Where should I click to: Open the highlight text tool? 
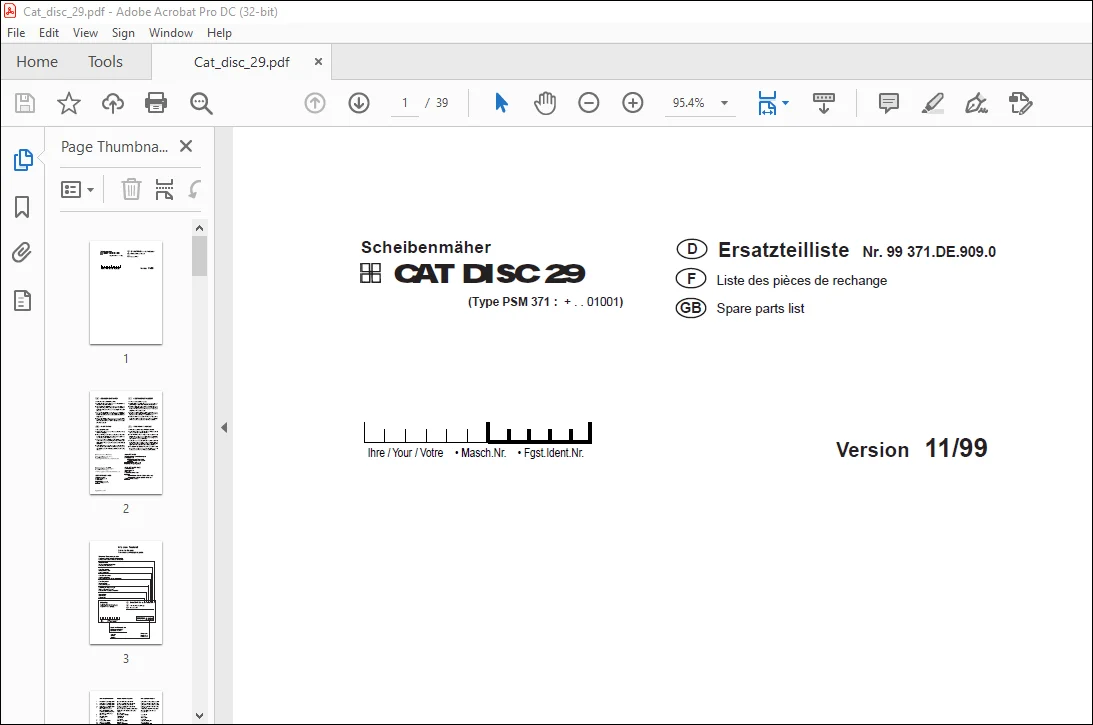933,103
